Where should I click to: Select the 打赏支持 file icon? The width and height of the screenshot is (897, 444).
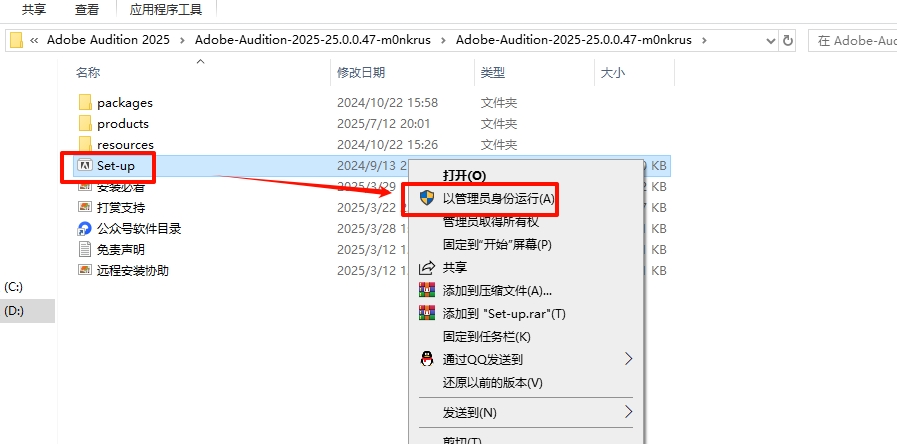click(x=85, y=207)
